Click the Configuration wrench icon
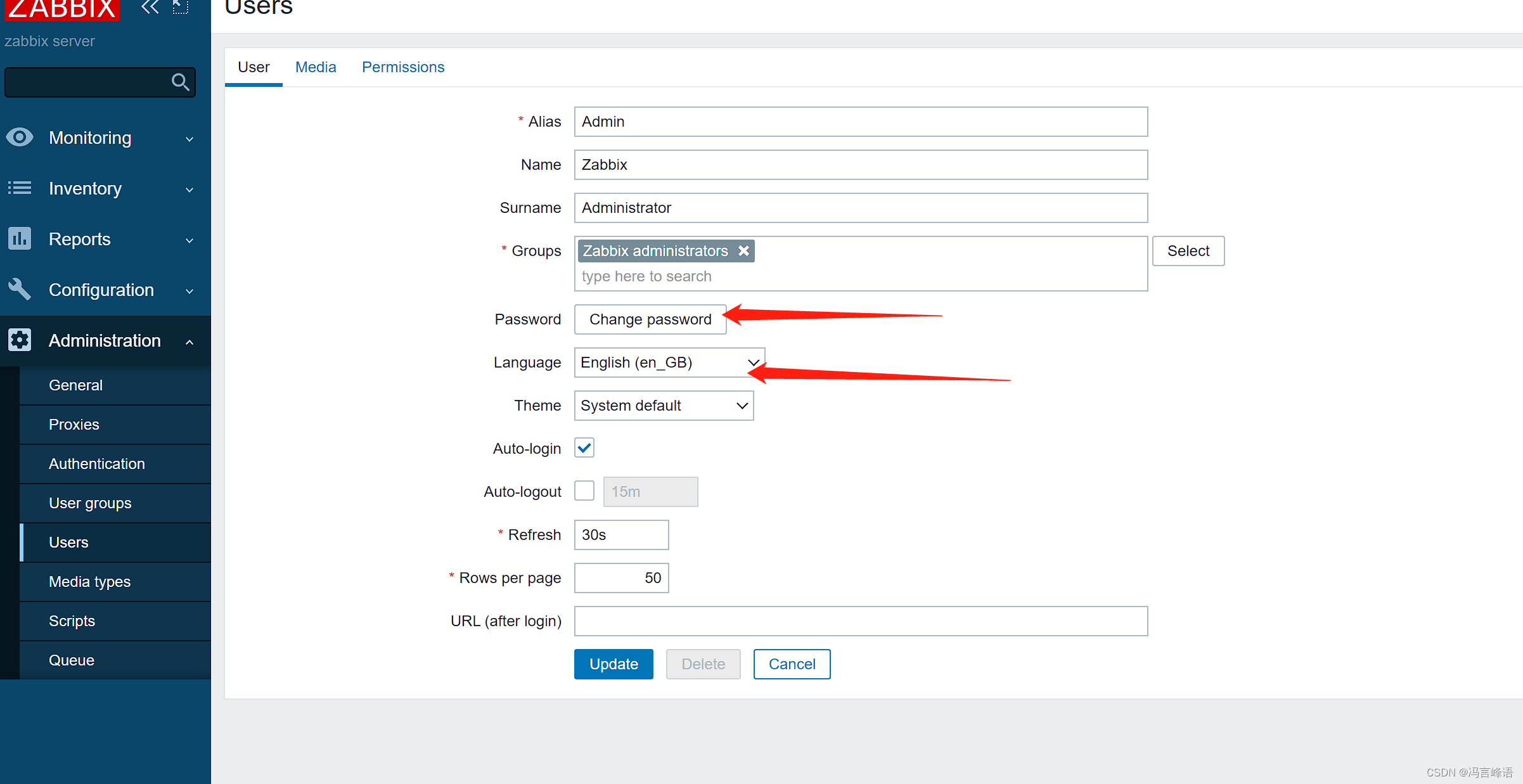The width and height of the screenshot is (1523, 784). [x=20, y=290]
